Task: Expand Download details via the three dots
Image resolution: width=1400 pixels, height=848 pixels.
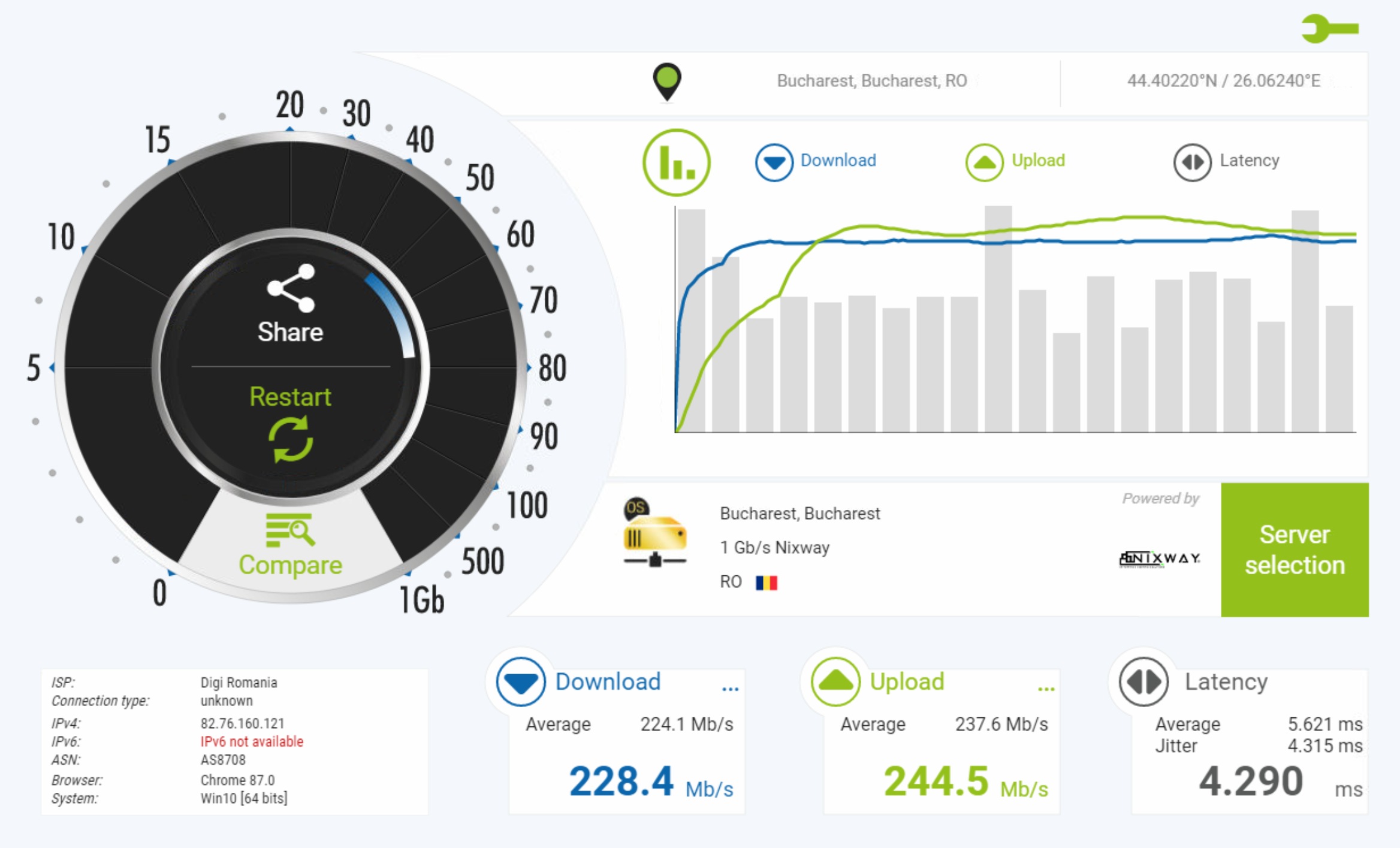Action: point(730,688)
